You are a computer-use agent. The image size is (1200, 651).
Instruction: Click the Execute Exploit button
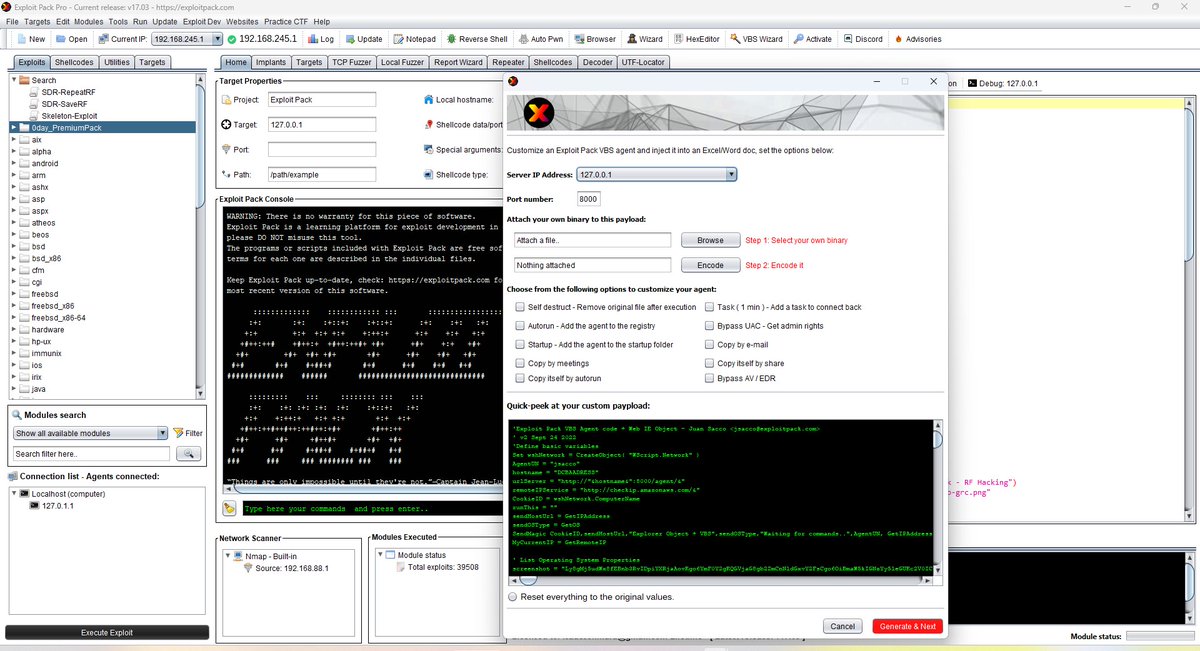pyautogui.click(x=107, y=633)
